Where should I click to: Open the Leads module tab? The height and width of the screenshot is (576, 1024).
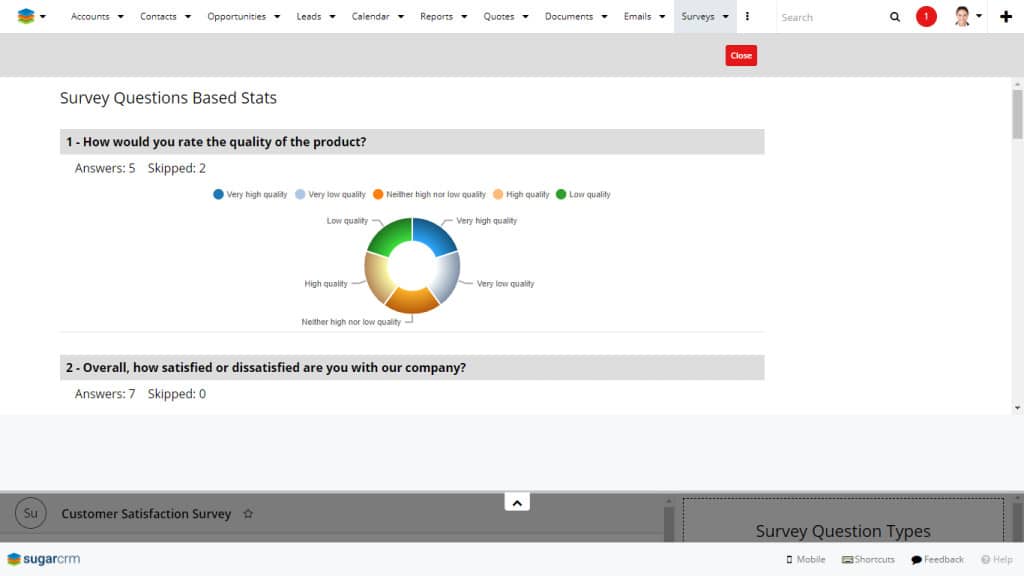(309, 16)
